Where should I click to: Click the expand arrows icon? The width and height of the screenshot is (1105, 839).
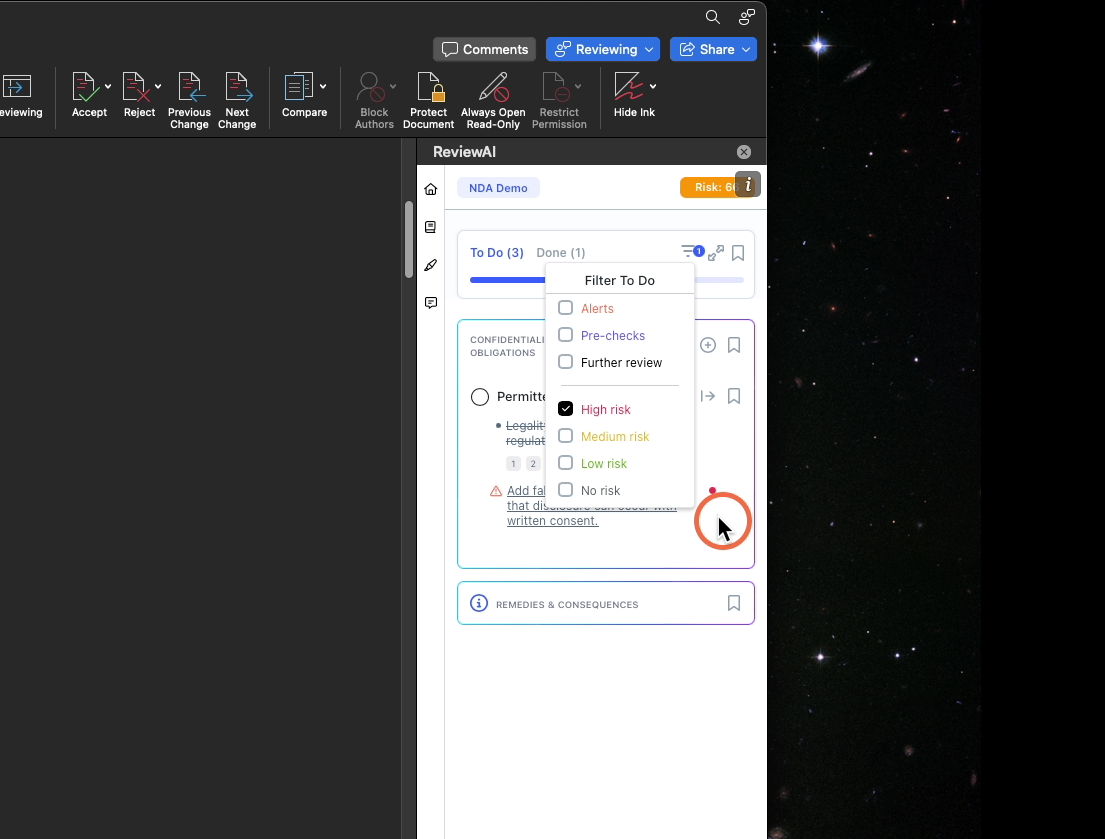(716, 253)
